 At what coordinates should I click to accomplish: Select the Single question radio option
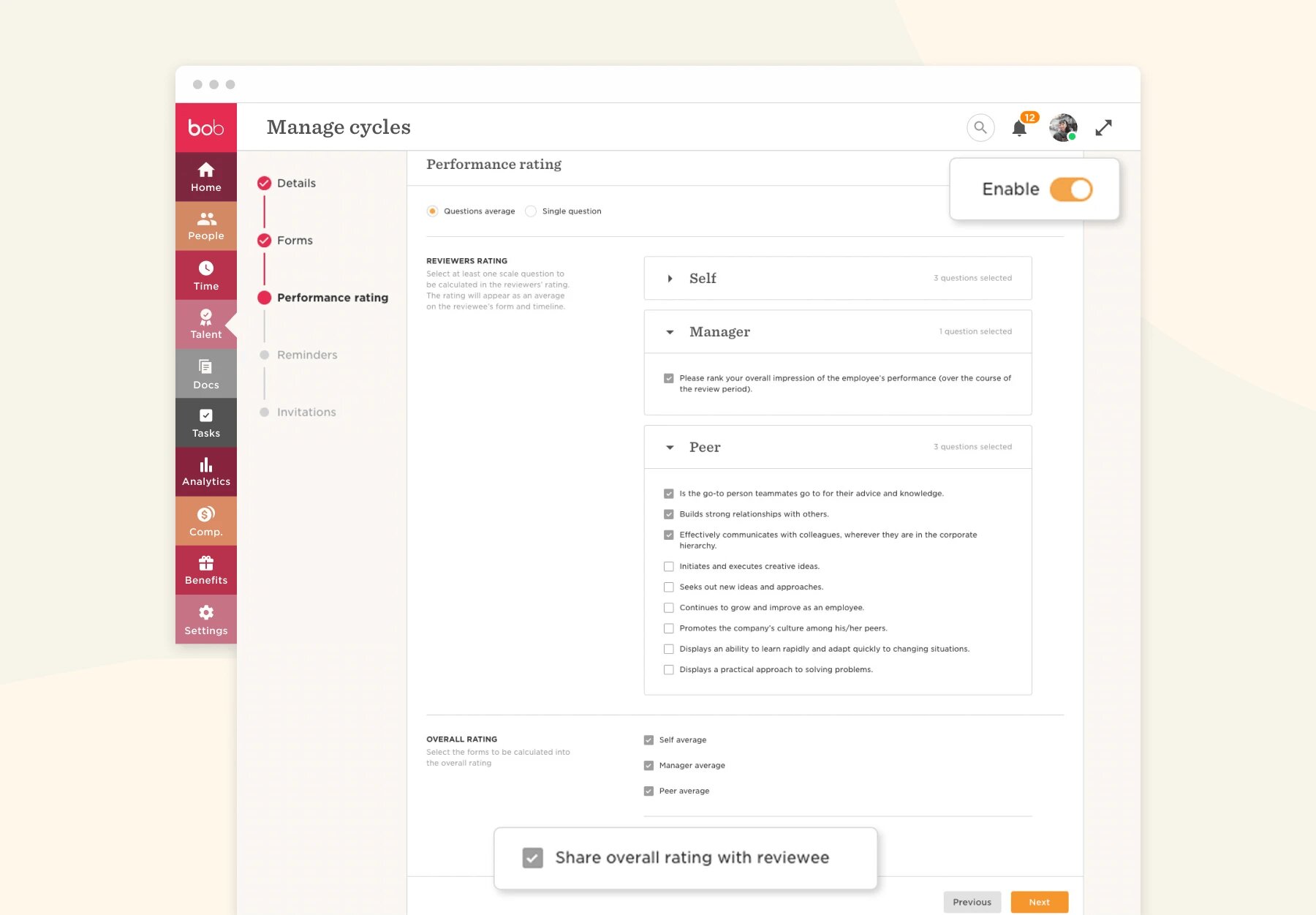pos(532,211)
